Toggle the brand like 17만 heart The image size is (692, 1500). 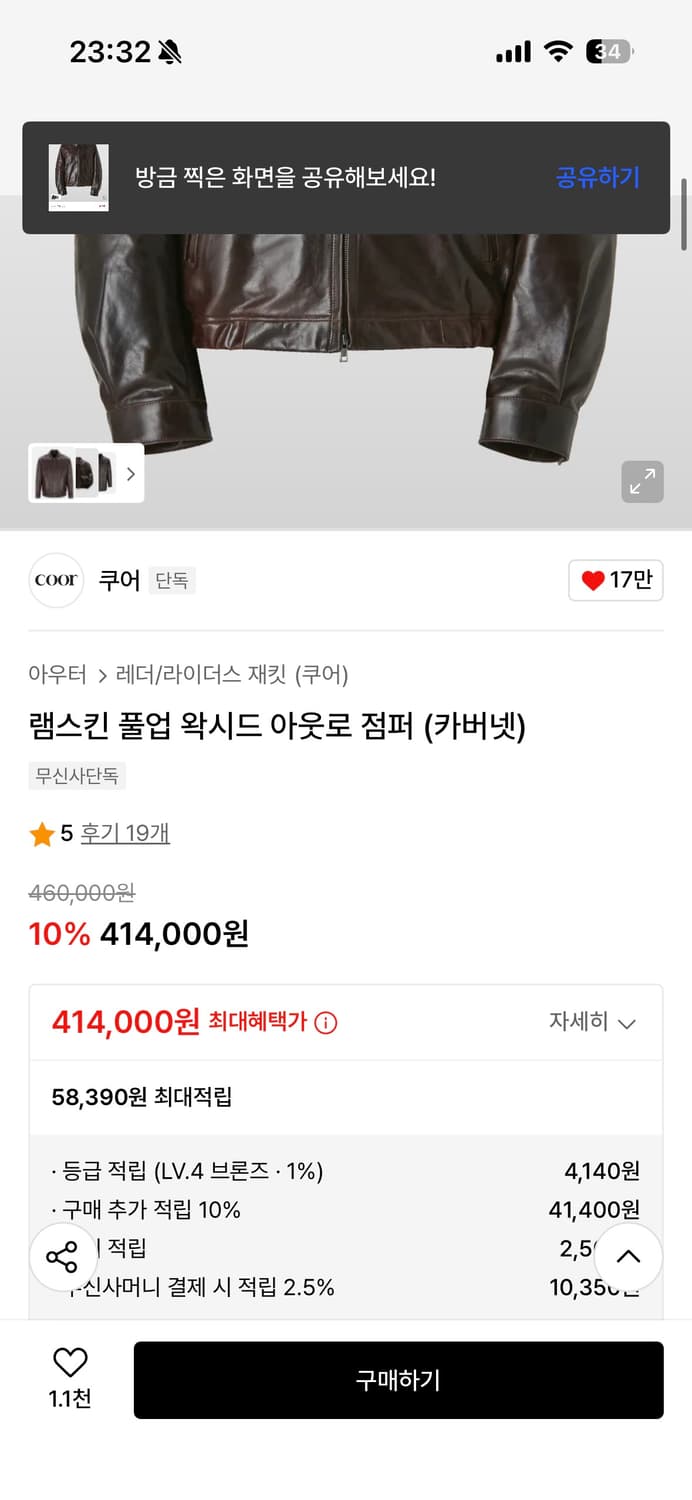tap(616, 580)
